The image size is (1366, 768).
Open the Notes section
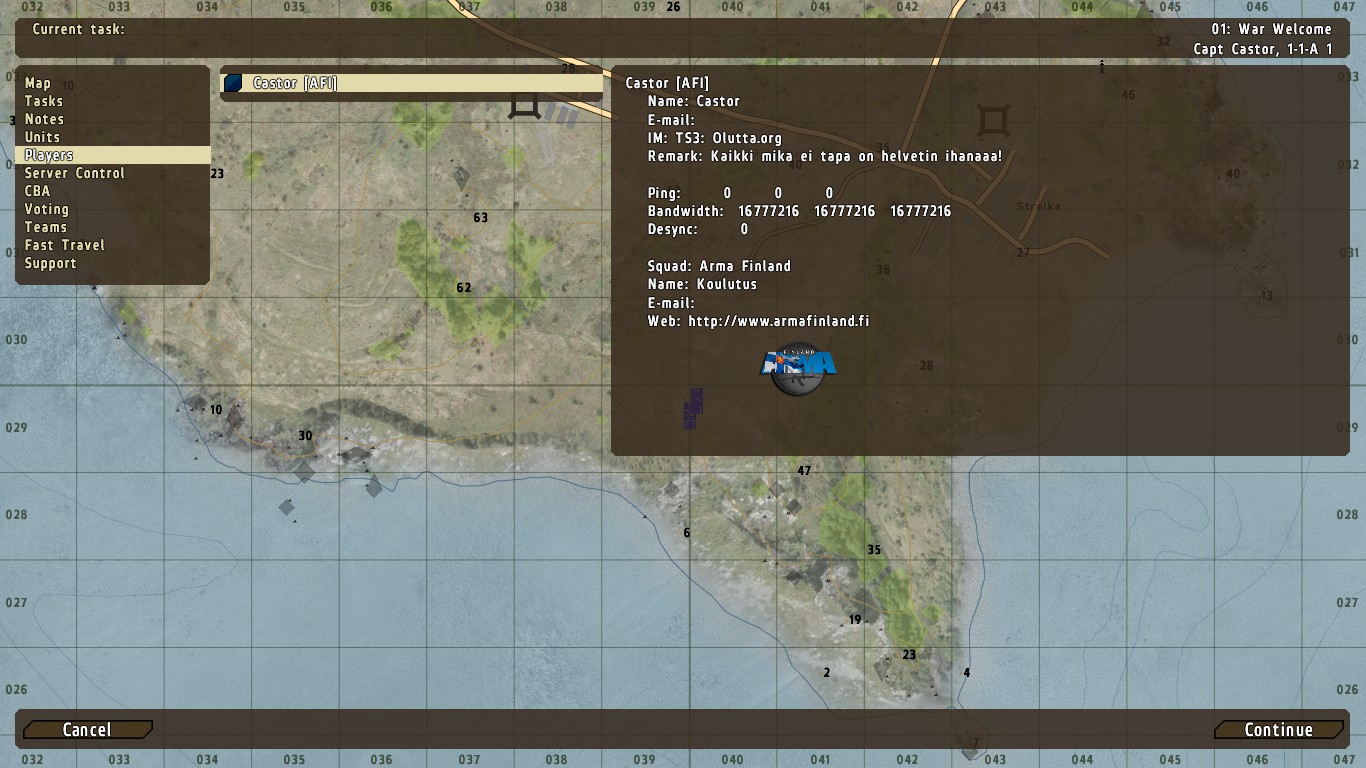[44, 119]
